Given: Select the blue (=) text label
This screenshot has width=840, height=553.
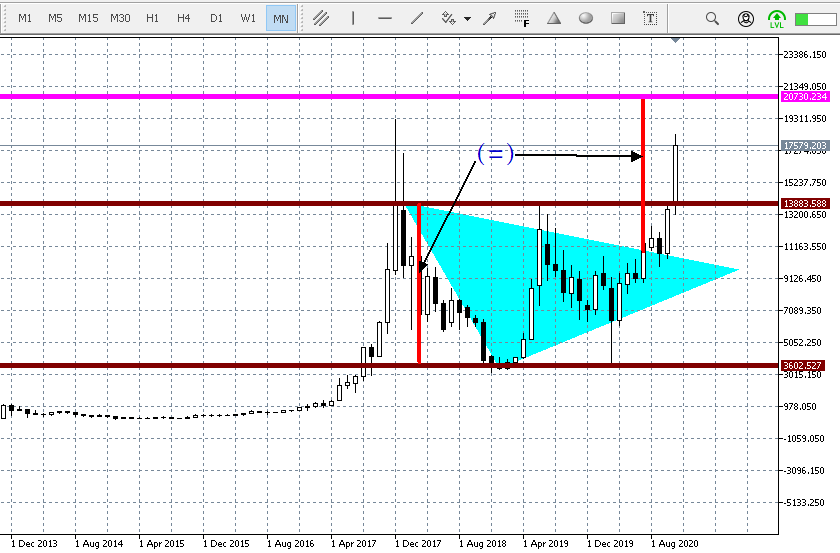Looking at the screenshot, I should (x=496, y=154).
